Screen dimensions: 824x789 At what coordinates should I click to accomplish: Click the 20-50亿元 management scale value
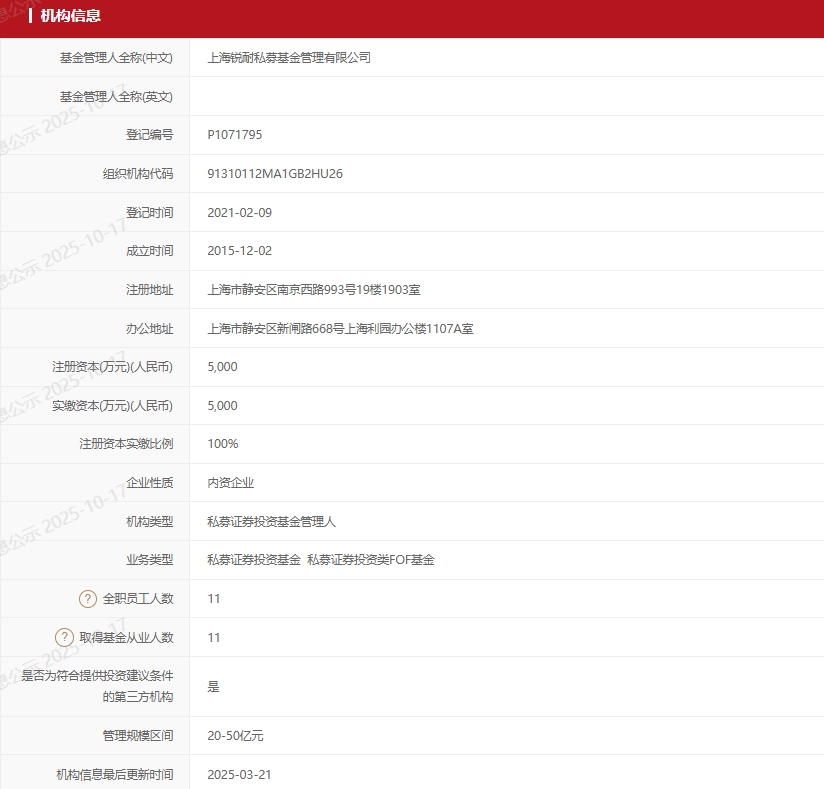pyautogui.click(x=235, y=736)
